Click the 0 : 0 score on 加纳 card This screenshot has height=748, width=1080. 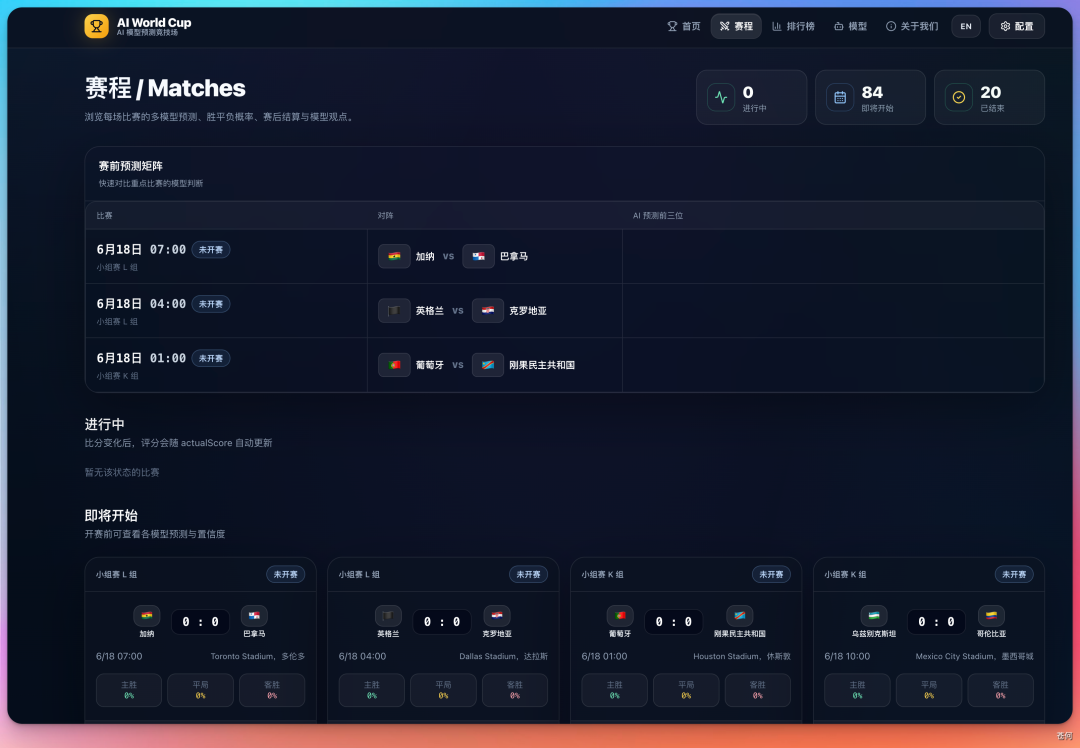200,622
